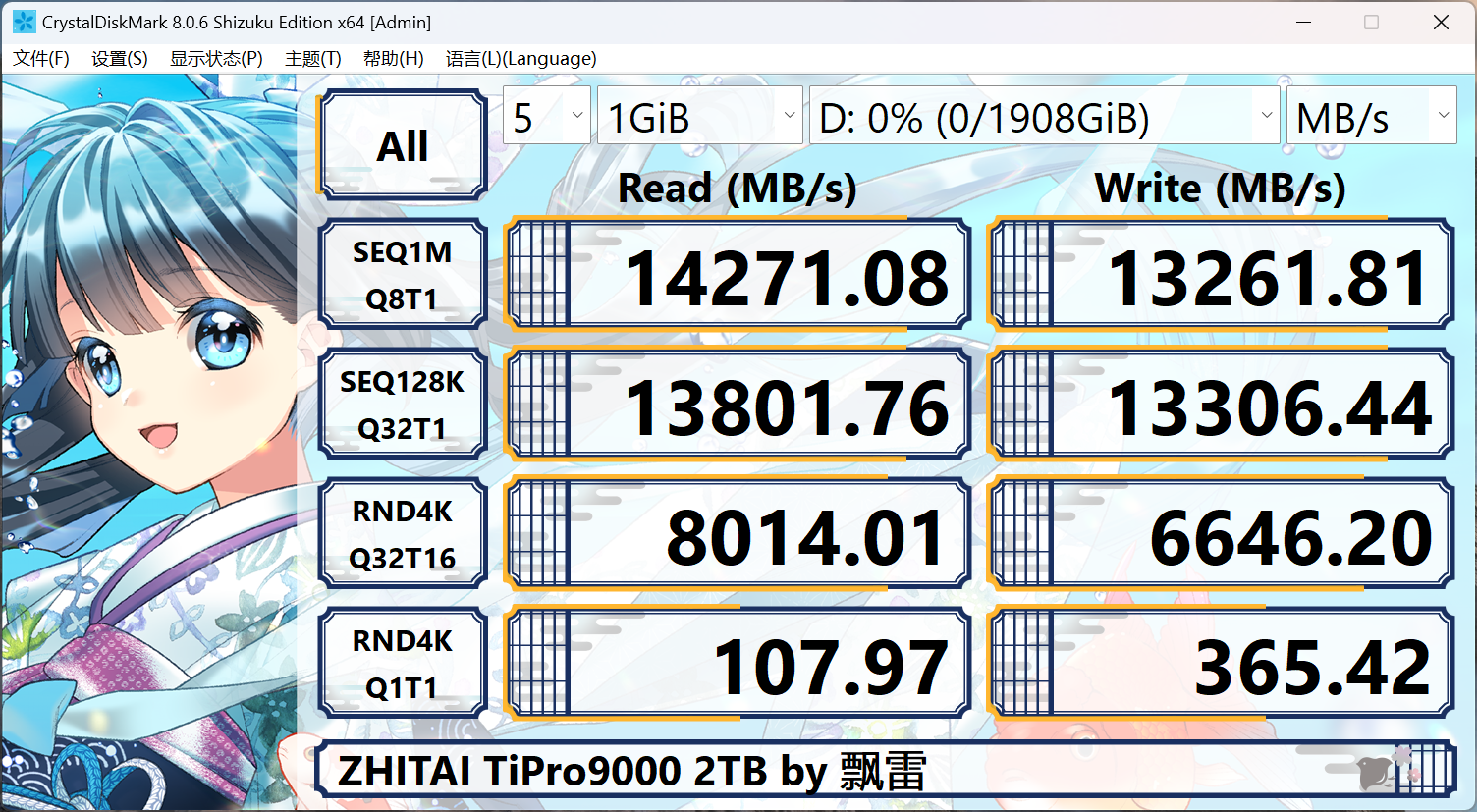Open the 帮助(H) help menu
The image size is (1477, 812).
[x=393, y=58]
